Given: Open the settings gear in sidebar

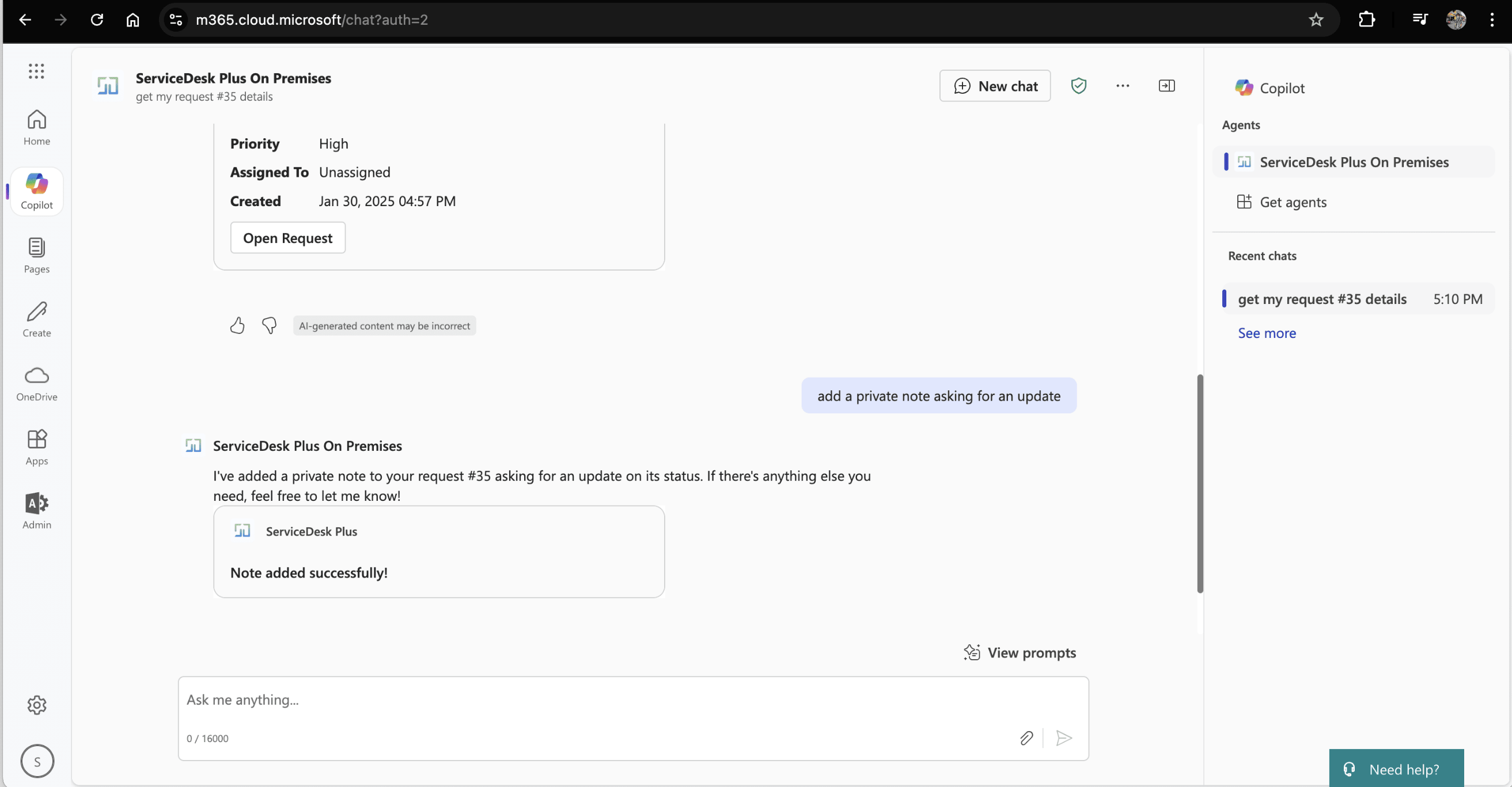Looking at the screenshot, I should tap(36, 705).
